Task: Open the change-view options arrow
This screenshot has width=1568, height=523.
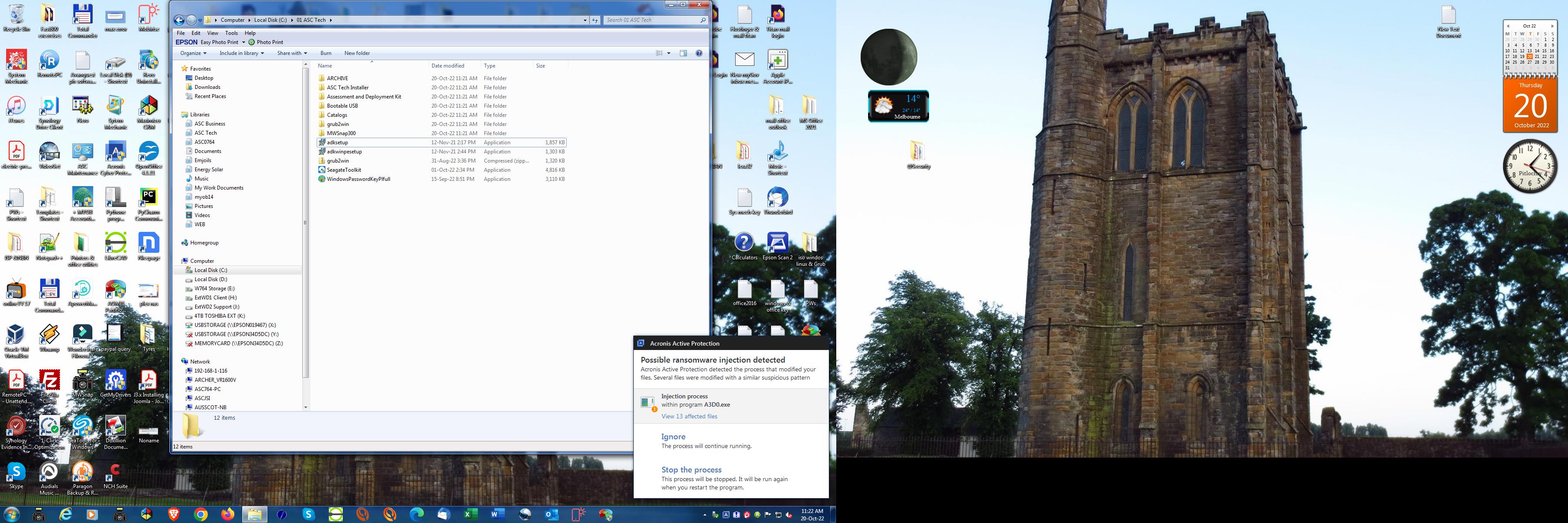Action: pyautogui.click(x=669, y=53)
